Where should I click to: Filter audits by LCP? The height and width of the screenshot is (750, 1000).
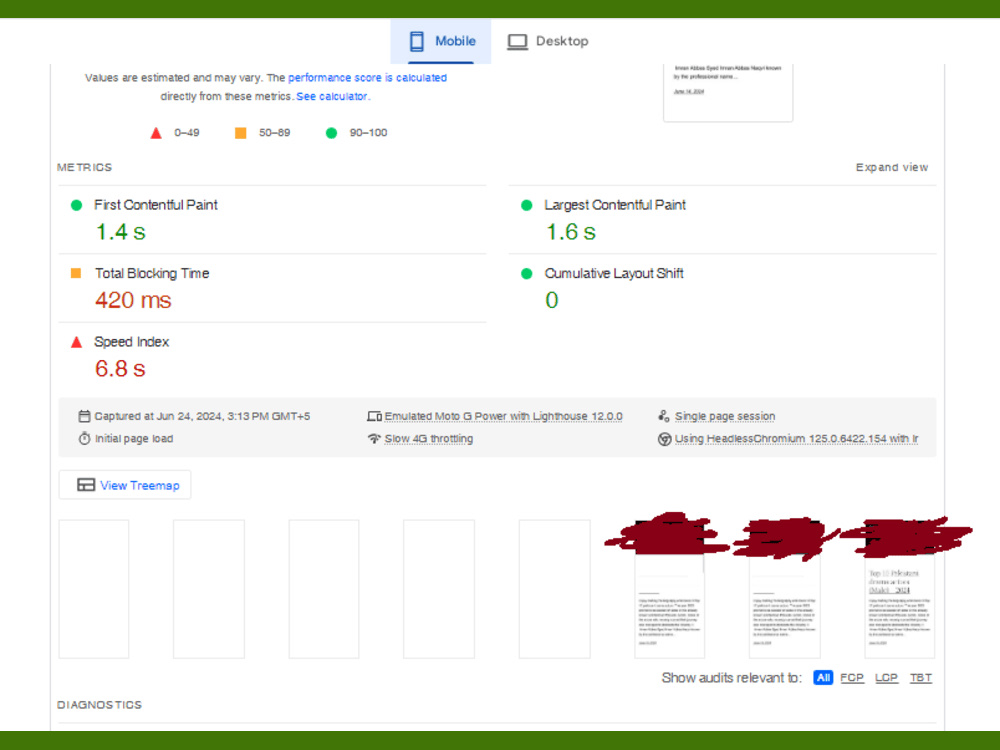tap(886, 677)
